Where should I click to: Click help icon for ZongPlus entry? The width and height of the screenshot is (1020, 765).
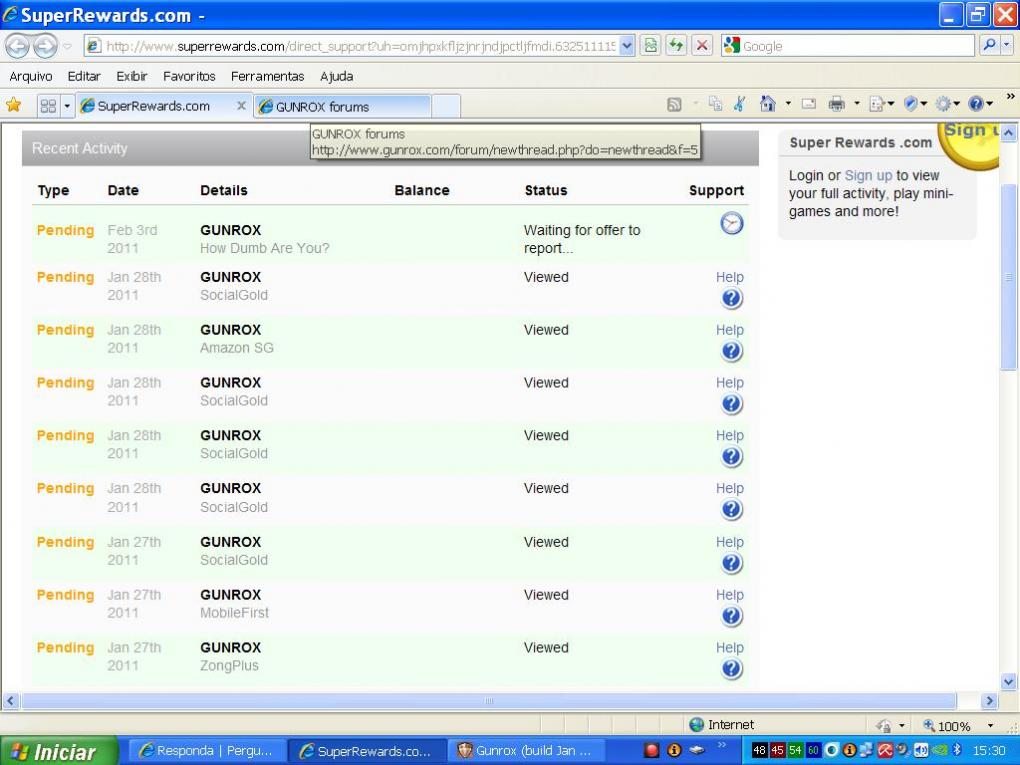(x=731, y=669)
